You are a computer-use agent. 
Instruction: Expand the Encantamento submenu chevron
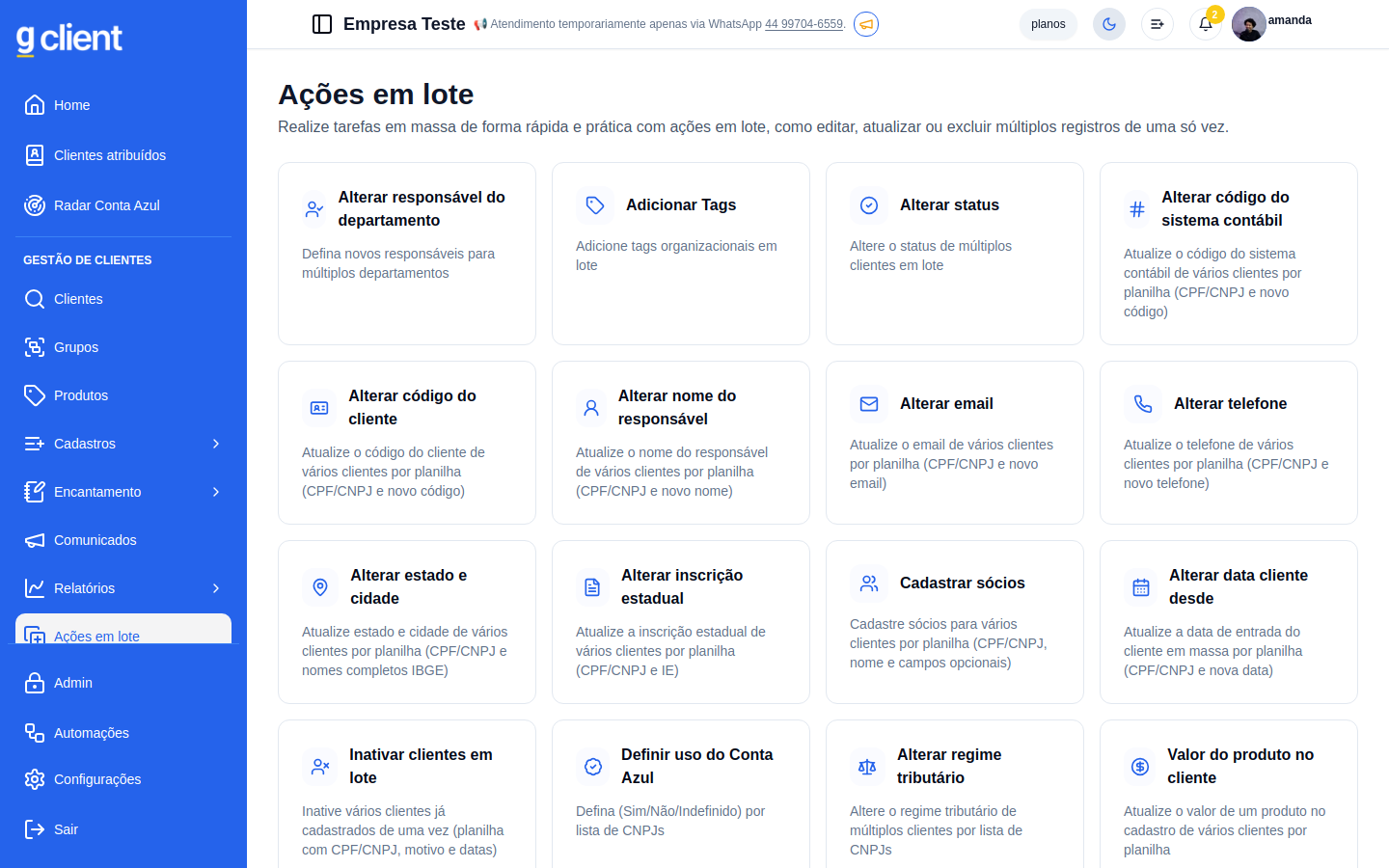pyautogui.click(x=216, y=492)
